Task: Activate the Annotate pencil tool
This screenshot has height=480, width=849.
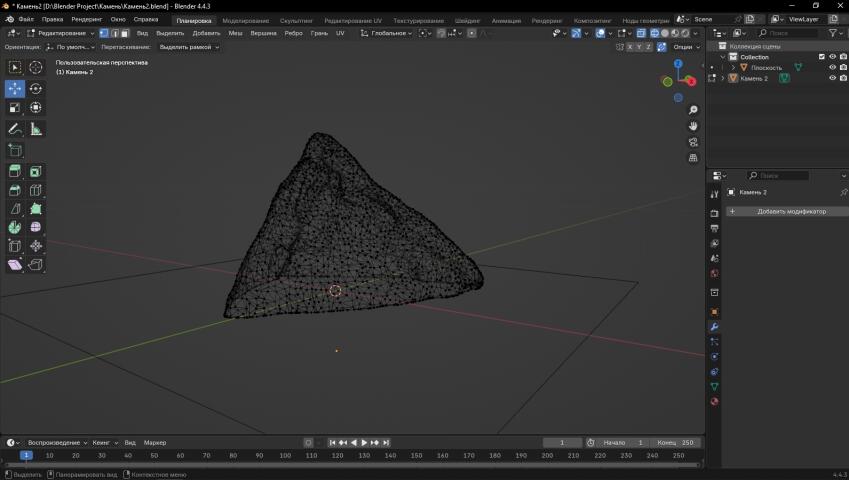Action: (x=15, y=129)
